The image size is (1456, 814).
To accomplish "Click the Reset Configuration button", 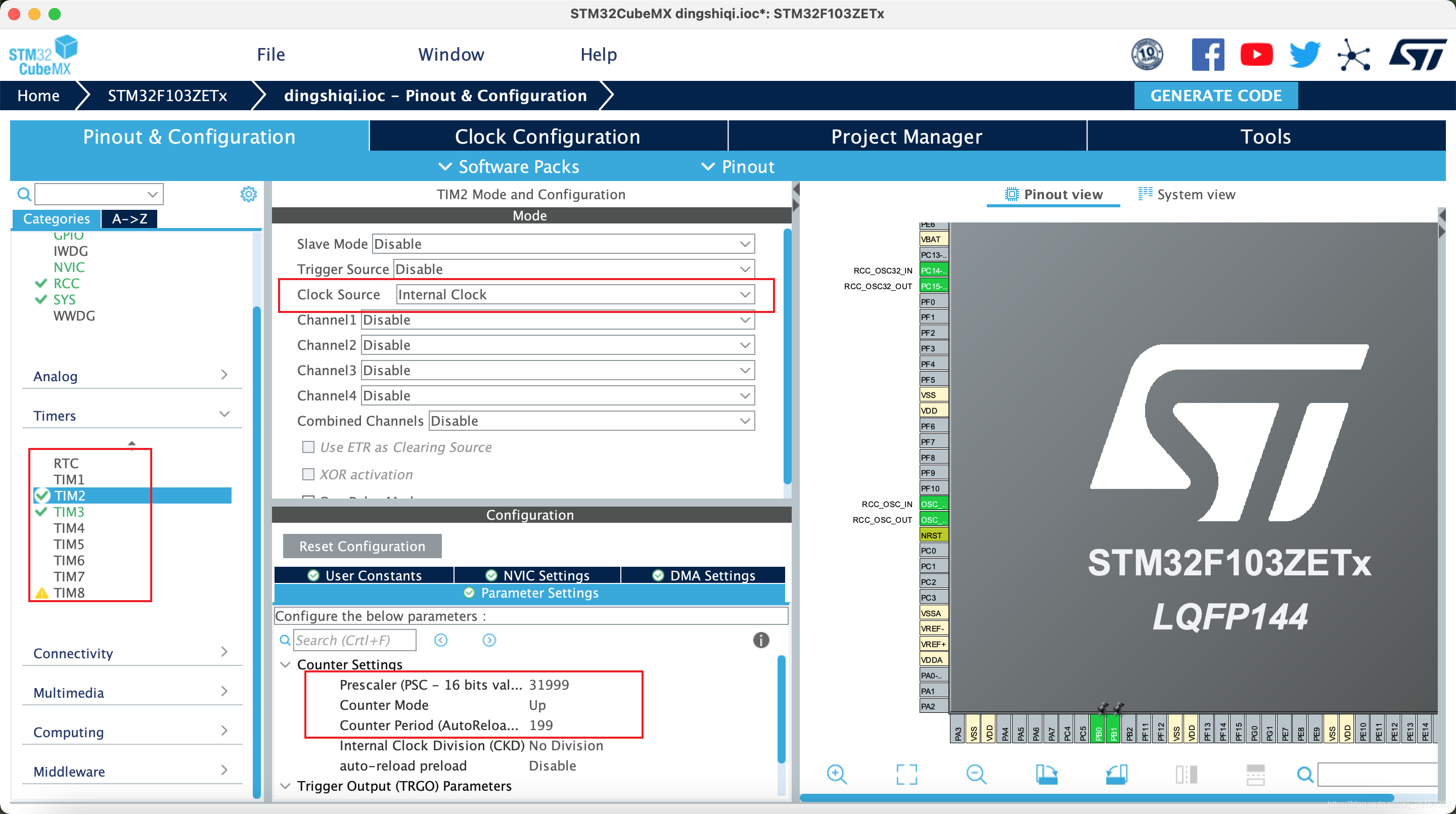I will coord(362,546).
